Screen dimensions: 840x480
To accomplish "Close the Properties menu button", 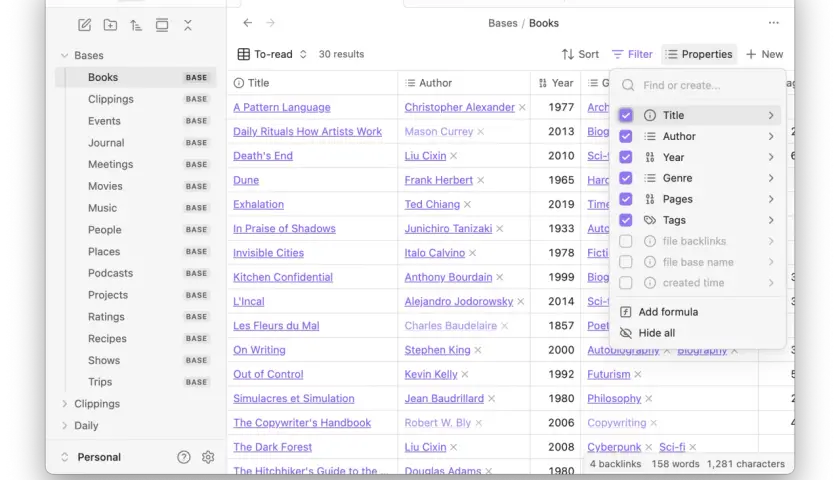I will point(699,54).
